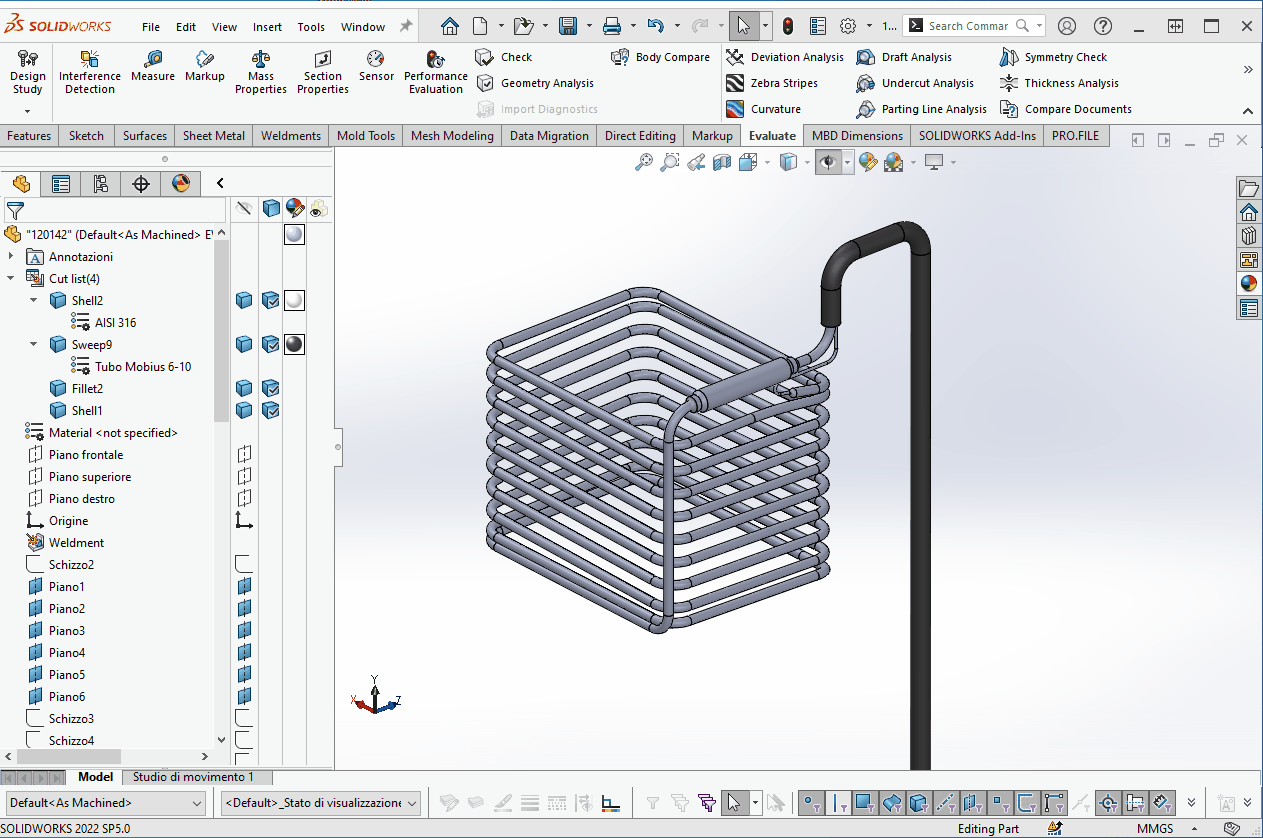Launch Performance Evaluation
This screenshot has width=1263, height=838.
(435, 66)
